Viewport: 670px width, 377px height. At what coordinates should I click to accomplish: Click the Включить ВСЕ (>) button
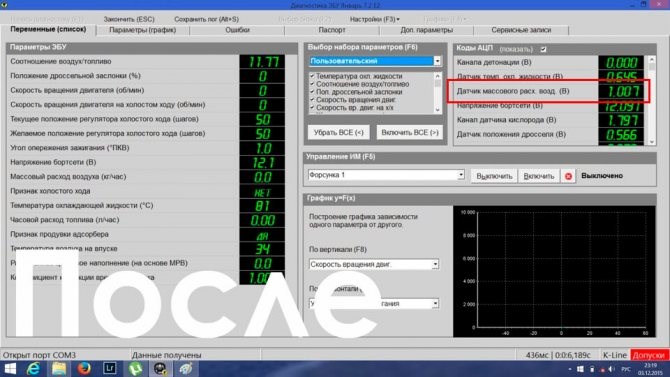[410, 133]
